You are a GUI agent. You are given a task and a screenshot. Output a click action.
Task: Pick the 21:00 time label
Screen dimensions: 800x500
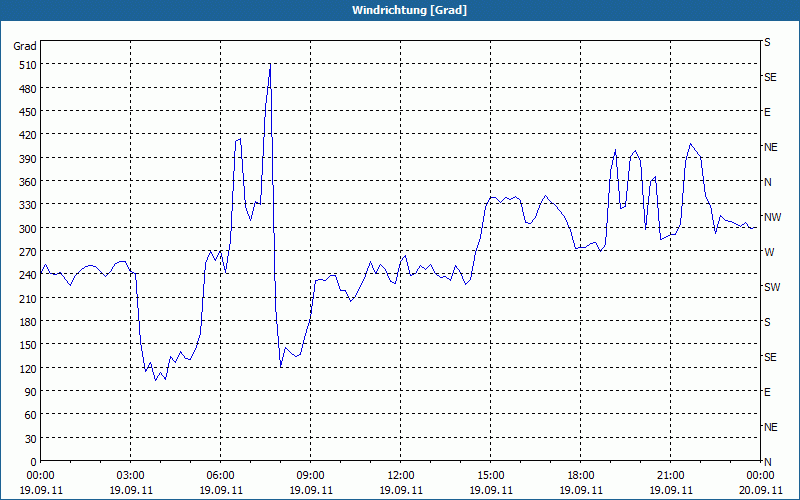click(x=670, y=476)
